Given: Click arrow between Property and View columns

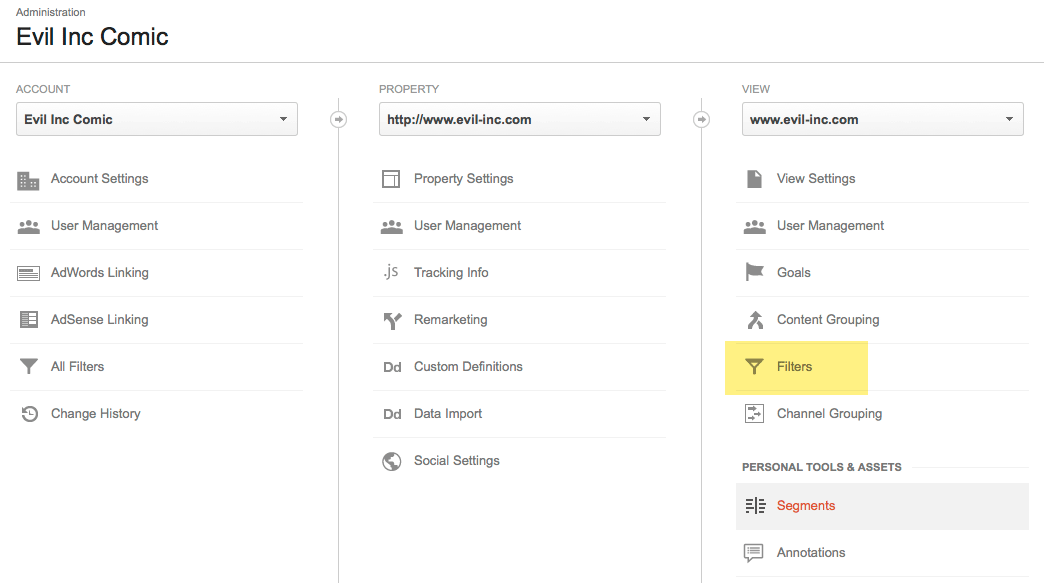Looking at the screenshot, I should click(x=701, y=120).
